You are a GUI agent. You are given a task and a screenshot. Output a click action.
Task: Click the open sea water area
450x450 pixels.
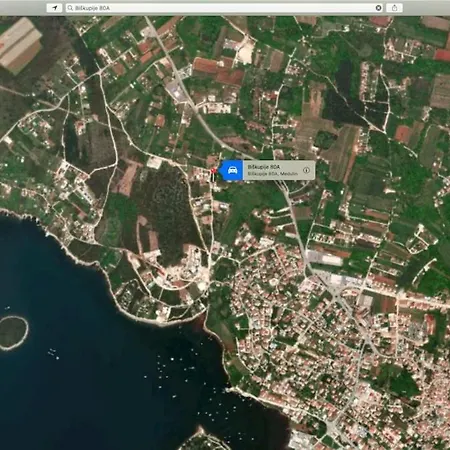click(x=83, y=383)
